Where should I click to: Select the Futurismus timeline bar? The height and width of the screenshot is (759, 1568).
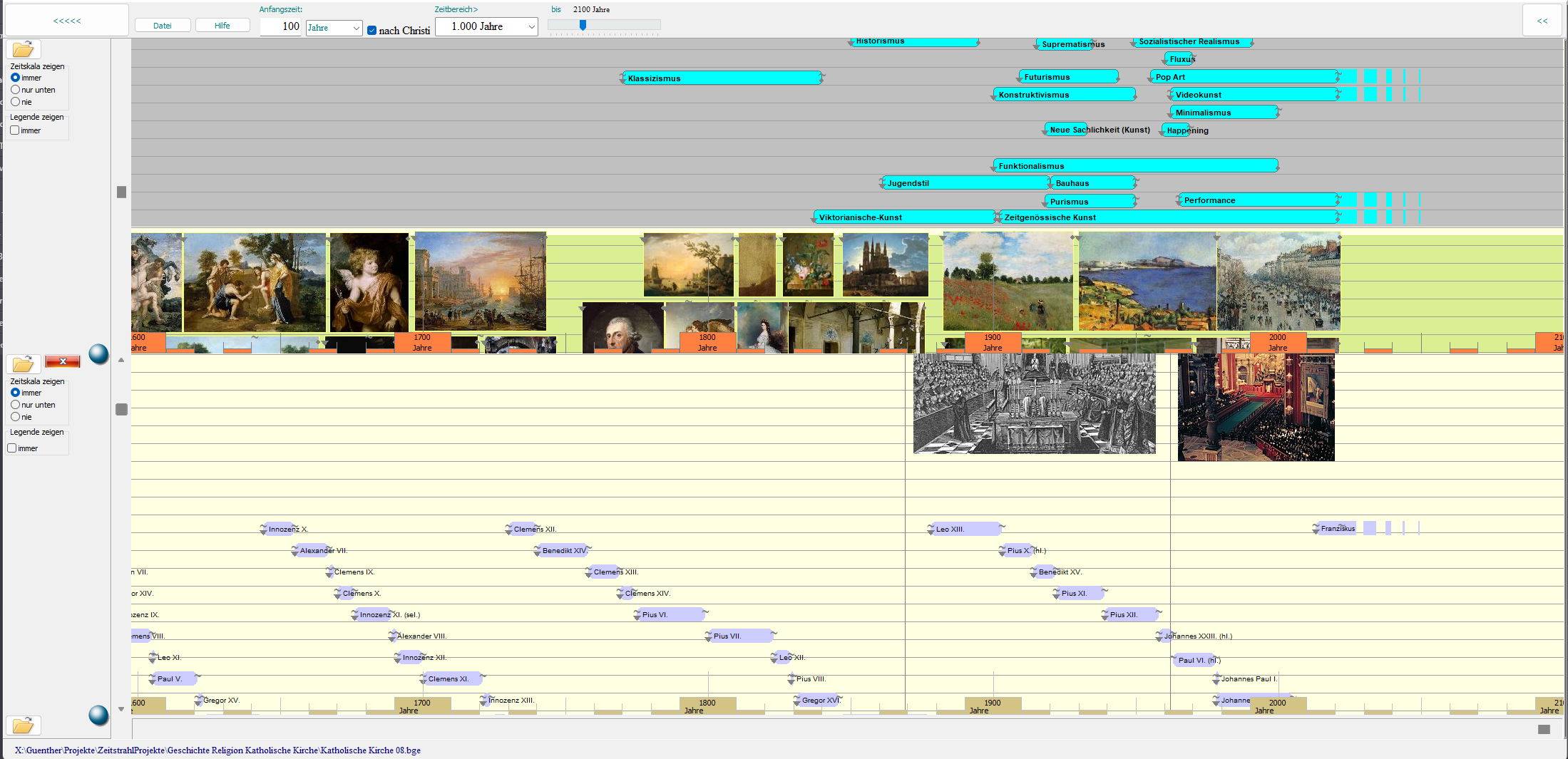1067,77
